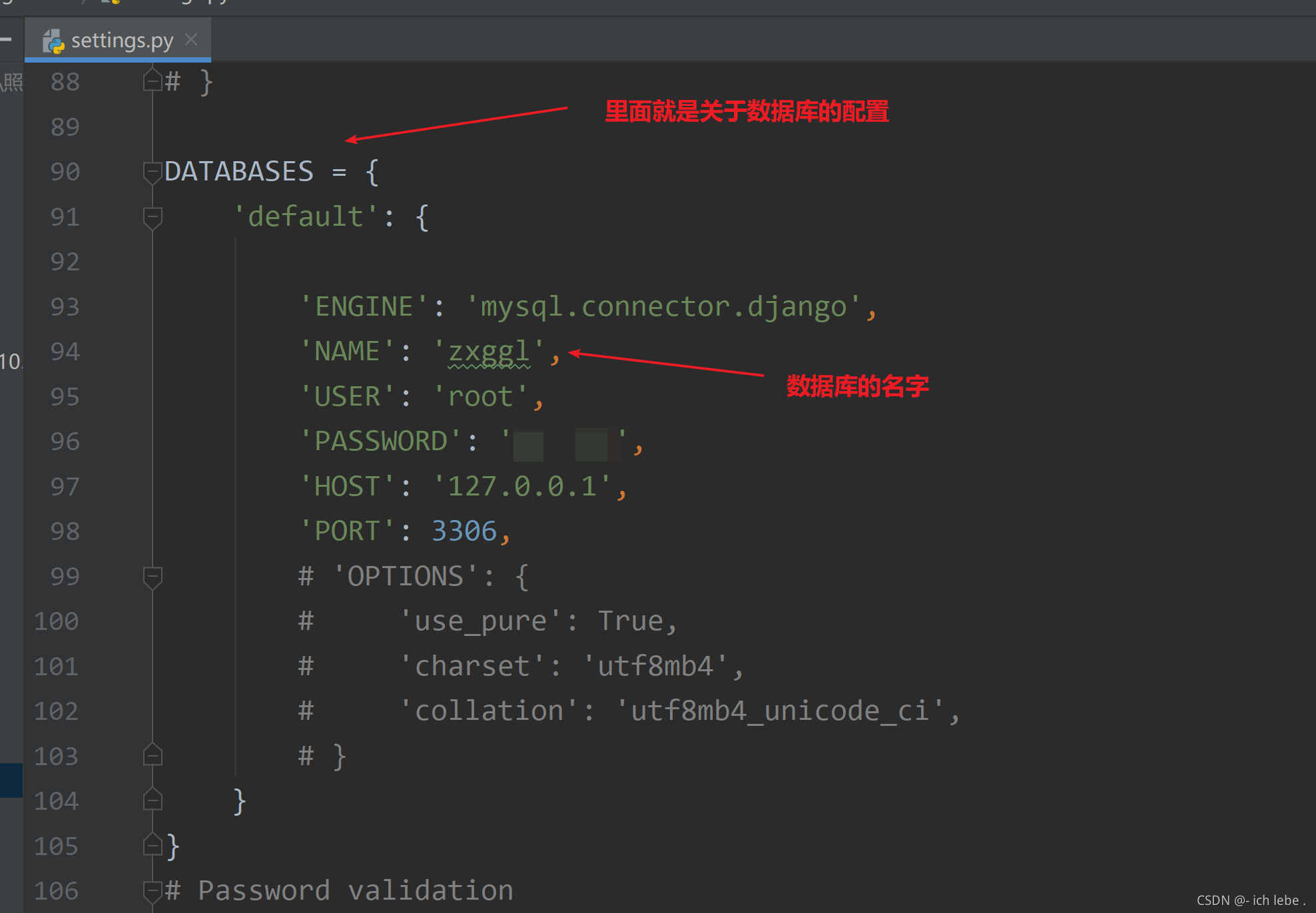Click the 'USER' key
The height and width of the screenshot is (913, 1316).
click(347, 397)
